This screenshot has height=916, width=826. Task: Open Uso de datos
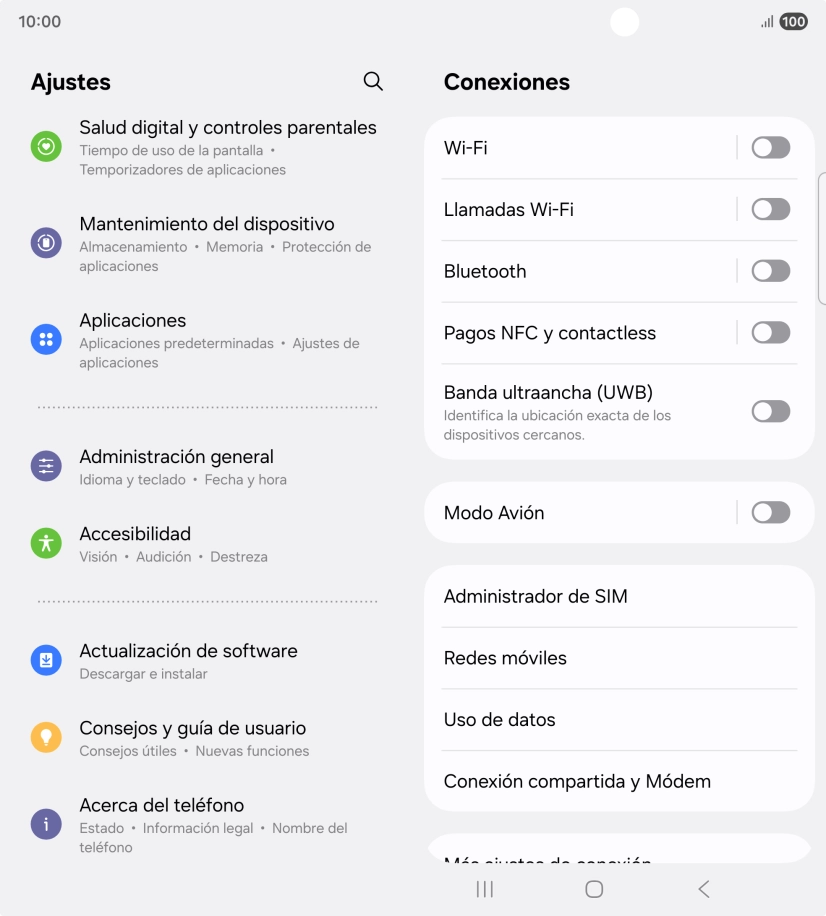[x=500, y=720]
